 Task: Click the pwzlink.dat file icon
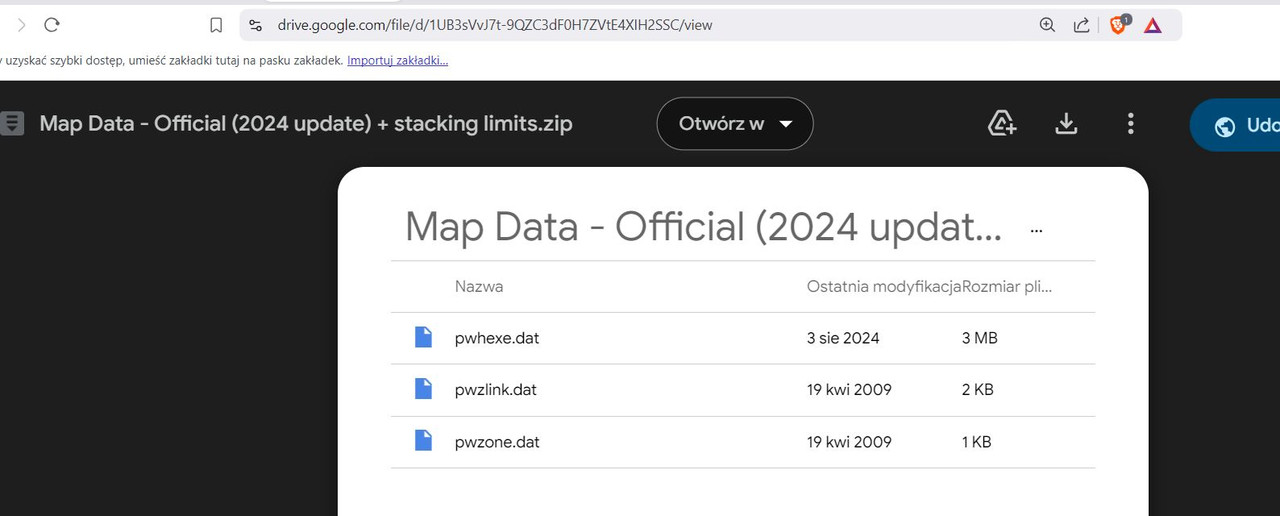click(x=423, y=390)
